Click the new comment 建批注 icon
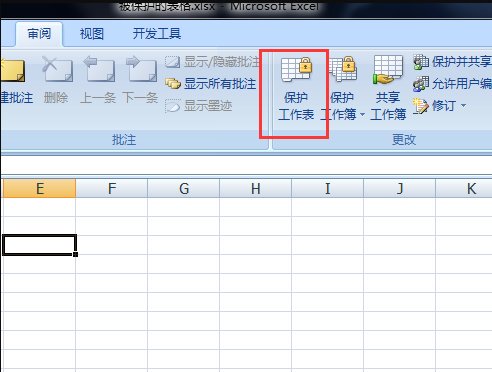 click(x=13, y=71)
